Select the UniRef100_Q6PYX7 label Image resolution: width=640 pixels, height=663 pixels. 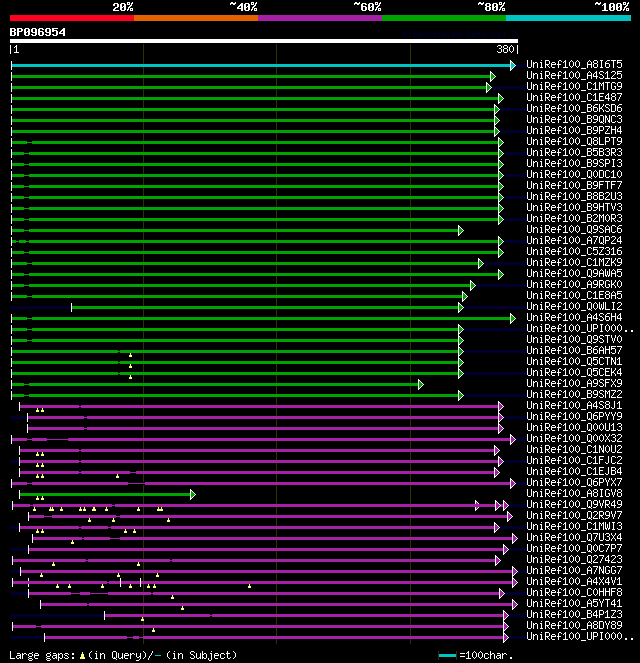click(x=574, y=482)
